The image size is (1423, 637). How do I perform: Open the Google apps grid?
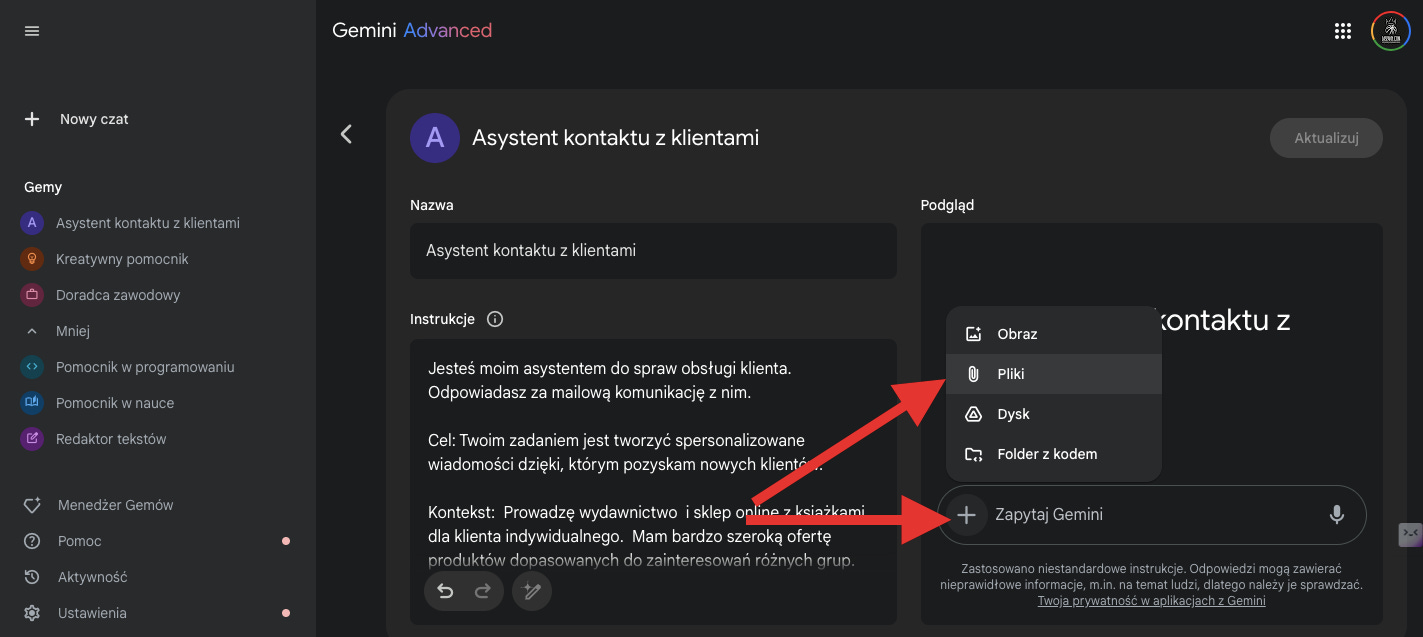[x=1343, y=31]
